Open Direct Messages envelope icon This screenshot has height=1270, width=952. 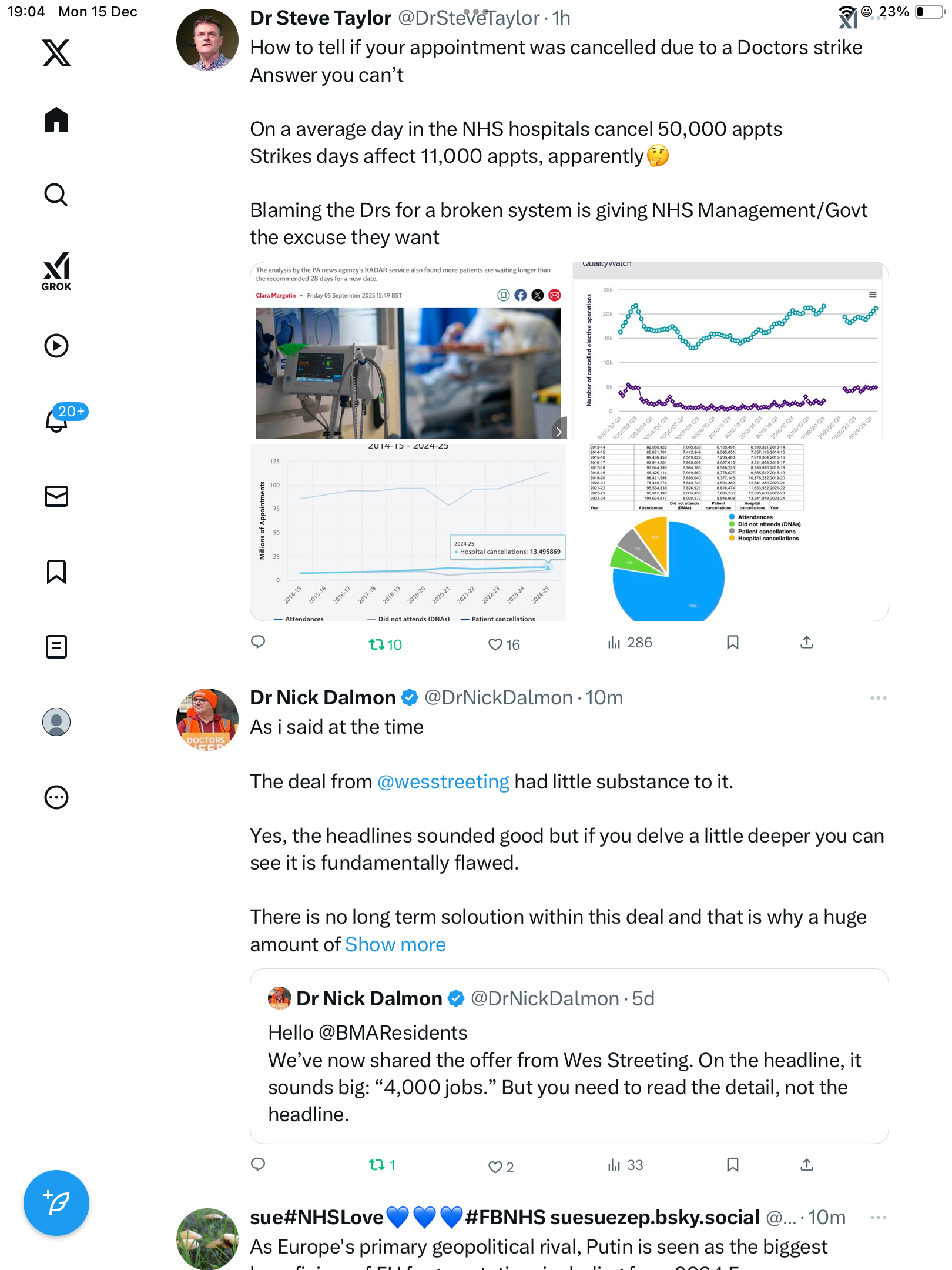pos(56,496)
